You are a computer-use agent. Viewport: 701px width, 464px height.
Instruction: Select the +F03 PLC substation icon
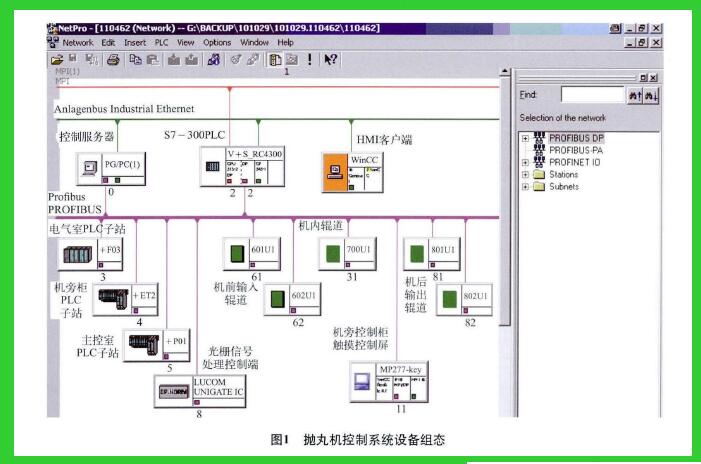77,254
